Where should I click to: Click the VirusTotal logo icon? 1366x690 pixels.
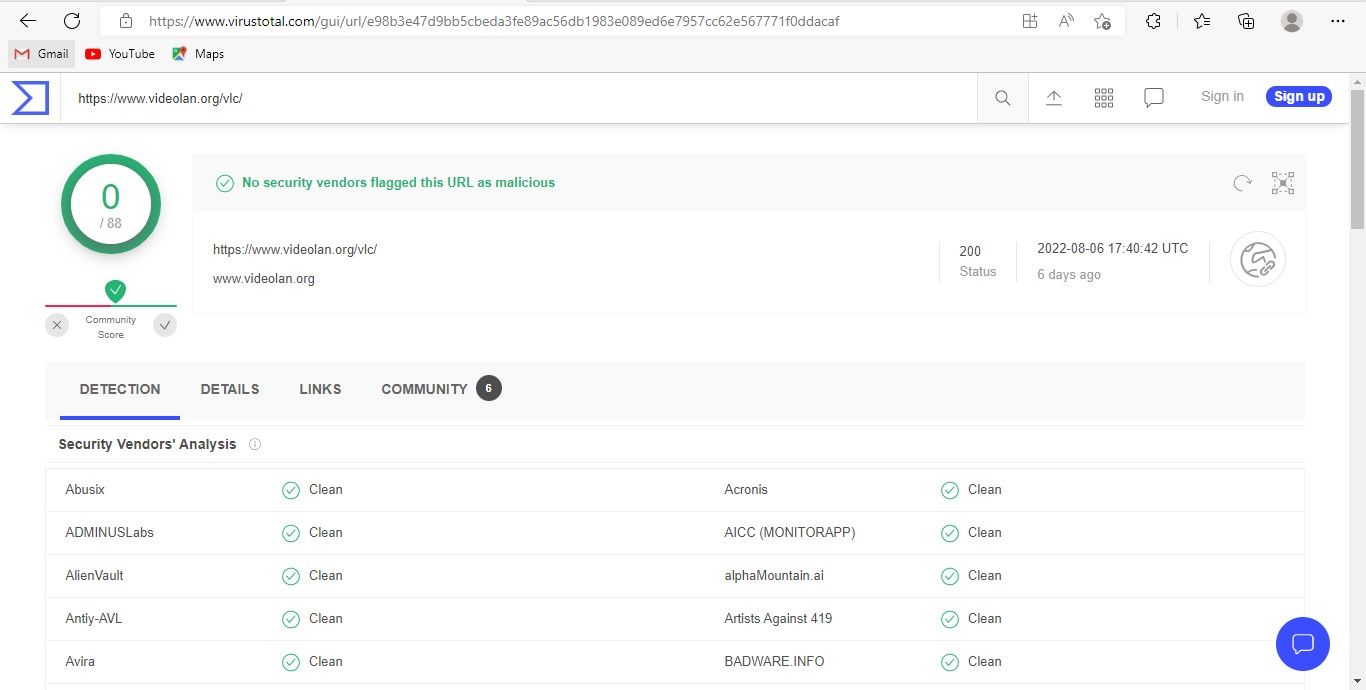[30, 98]
